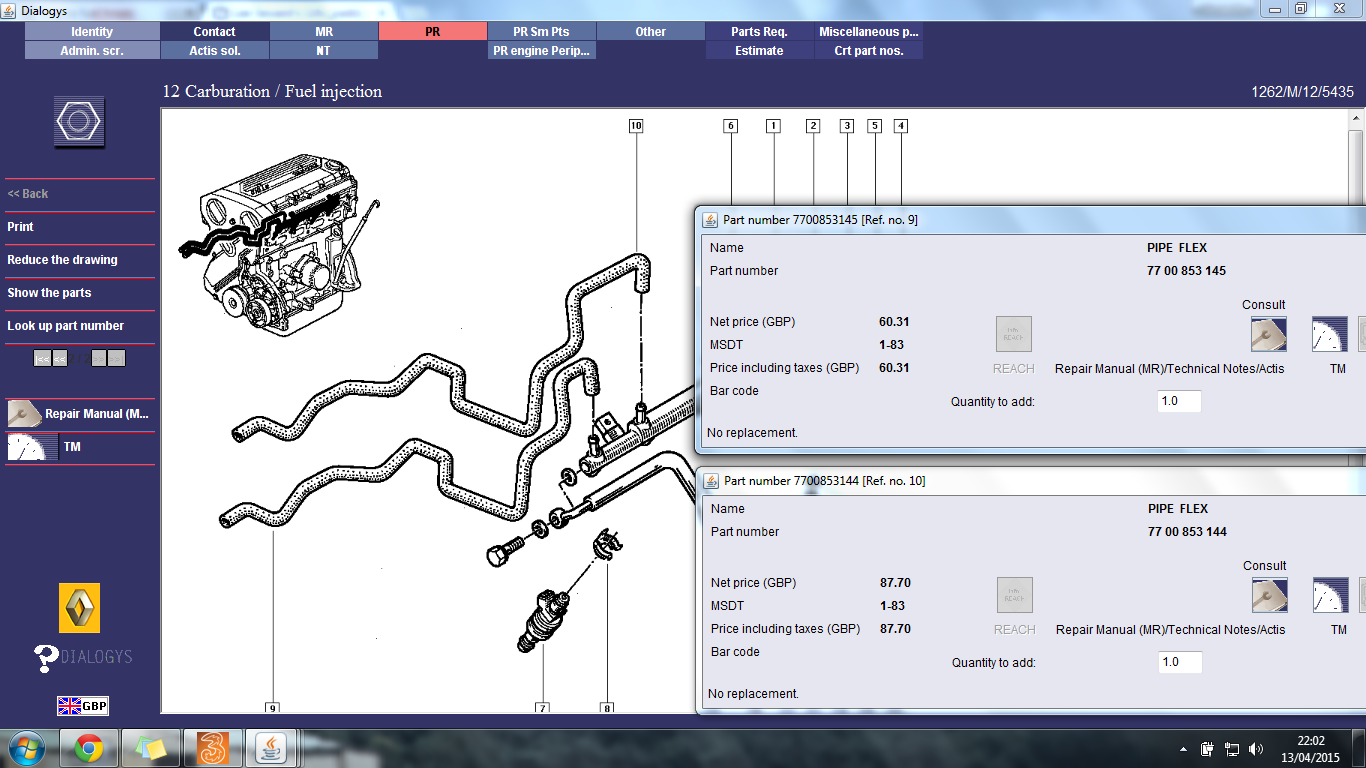Click callout number 5 on the diagram

tap(875, 126)
